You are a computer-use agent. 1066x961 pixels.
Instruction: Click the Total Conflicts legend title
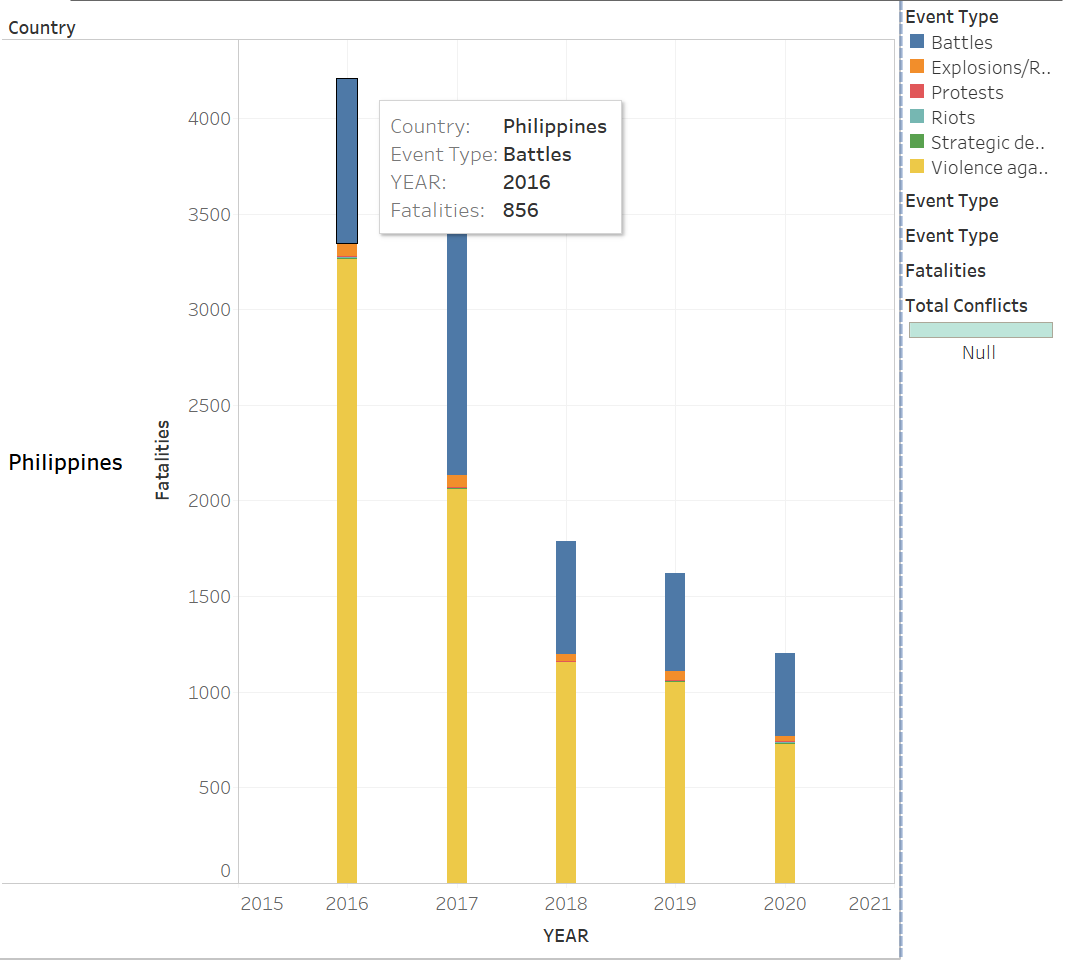pyautogui.click(x=966, y=306)
